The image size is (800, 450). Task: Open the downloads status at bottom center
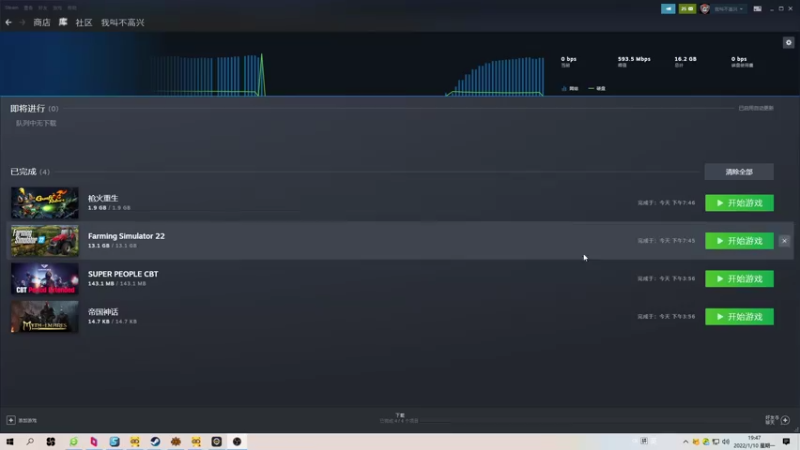click(399, 418)
